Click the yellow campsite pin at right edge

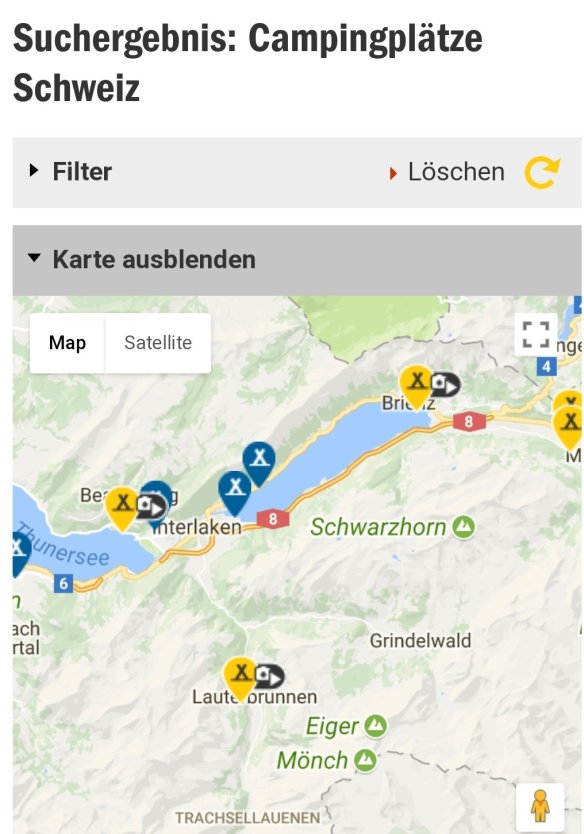tap(570, 426)
